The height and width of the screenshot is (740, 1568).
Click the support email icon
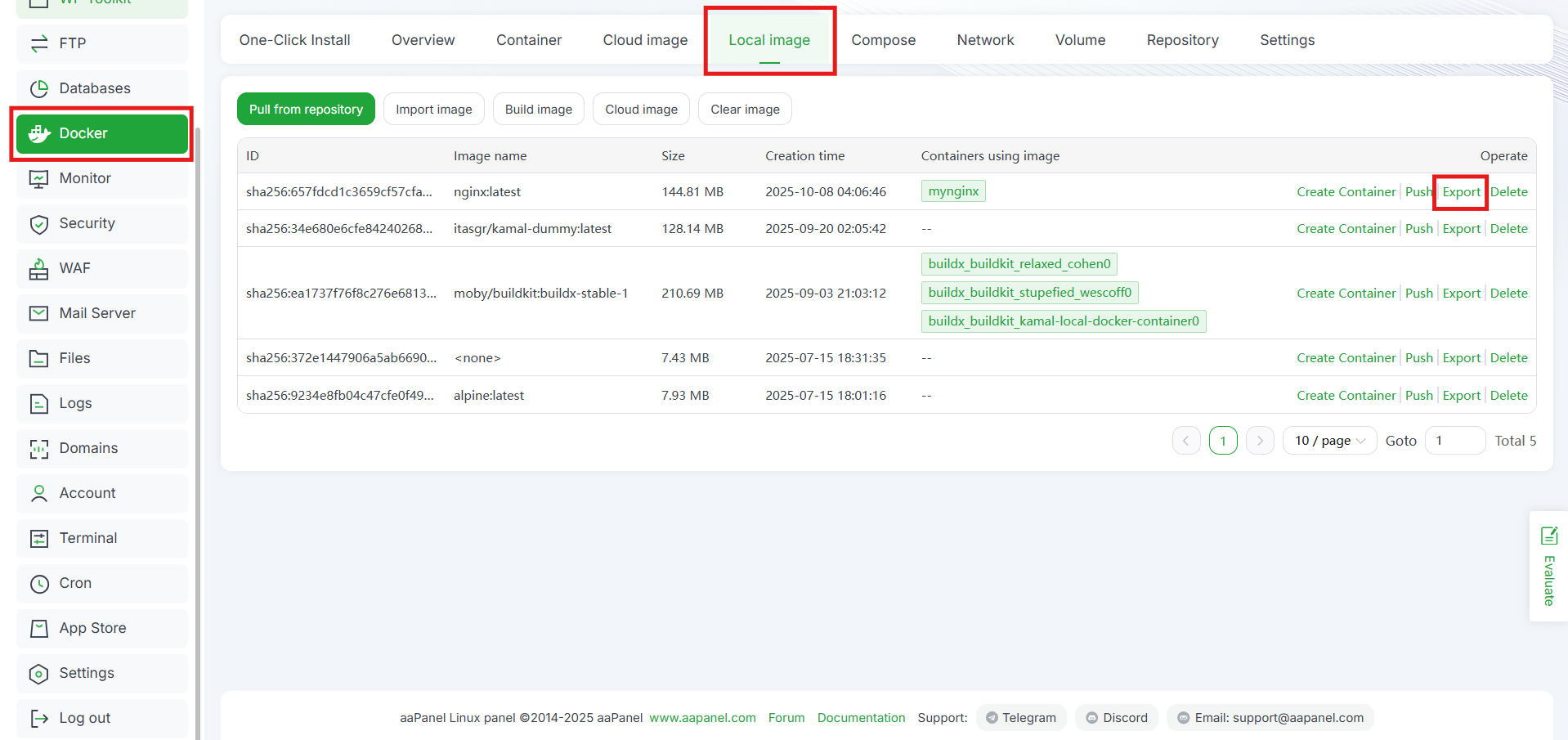(x=1183, y=718)
